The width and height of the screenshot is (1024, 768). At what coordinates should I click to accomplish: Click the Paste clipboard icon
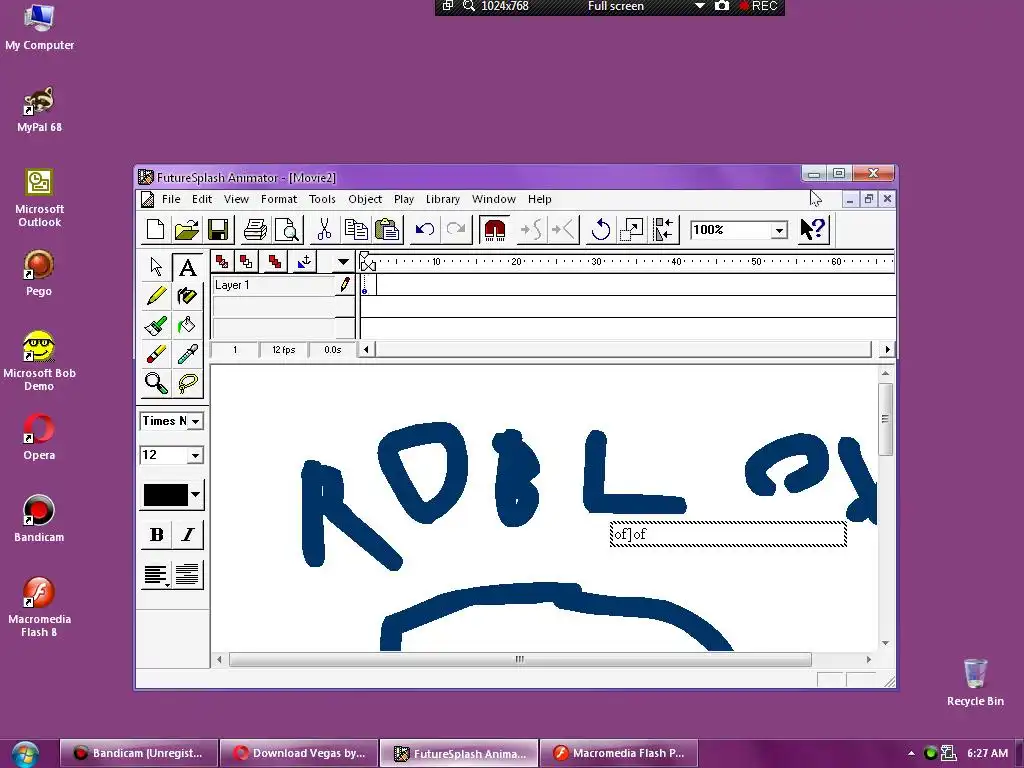point(387,230)
